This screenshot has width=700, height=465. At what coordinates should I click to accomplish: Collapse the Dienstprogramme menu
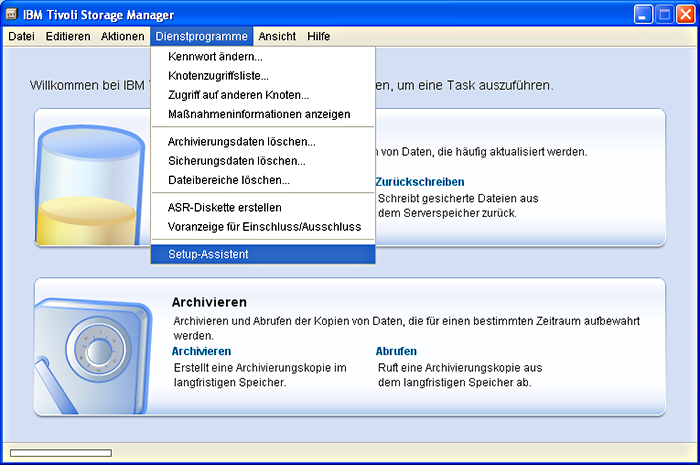(201, 36)
